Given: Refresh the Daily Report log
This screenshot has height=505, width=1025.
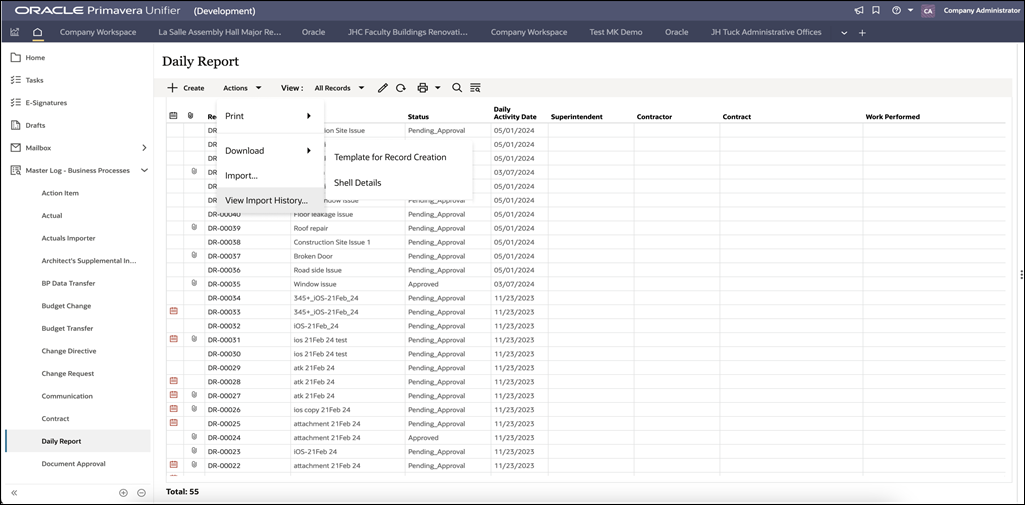Looking at the screenshot, I should (401, 88).
